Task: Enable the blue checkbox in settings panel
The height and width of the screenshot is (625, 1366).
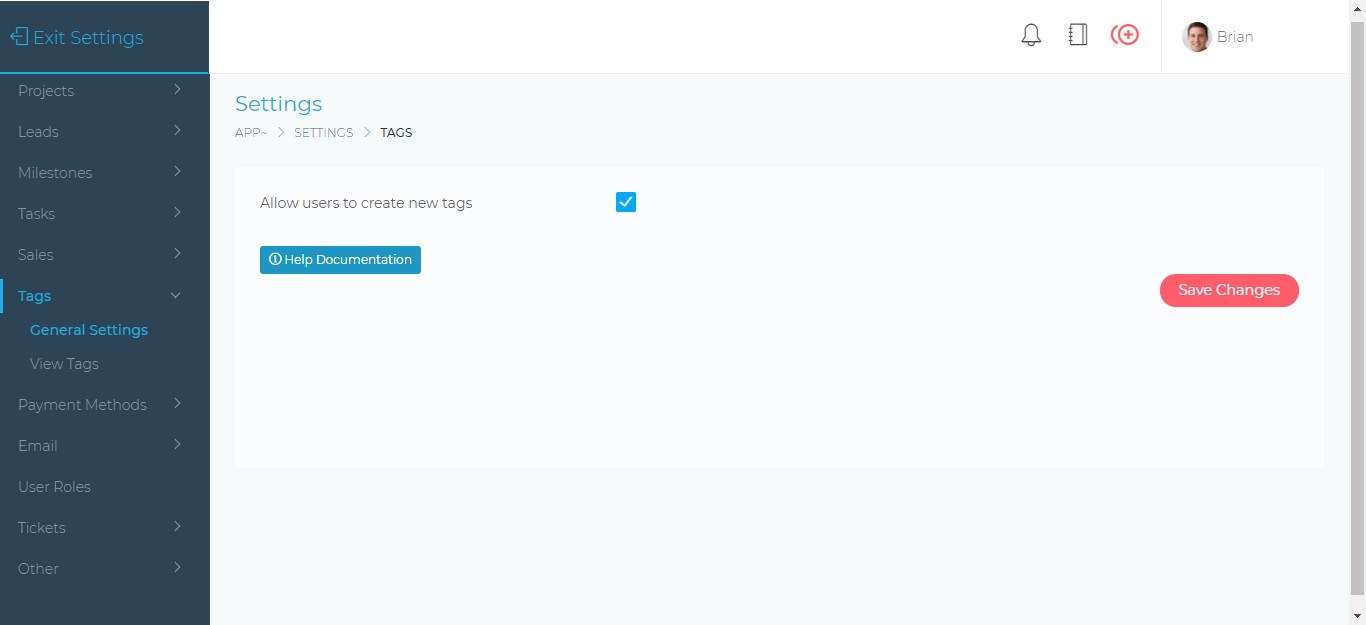Action: pos(625,201)
